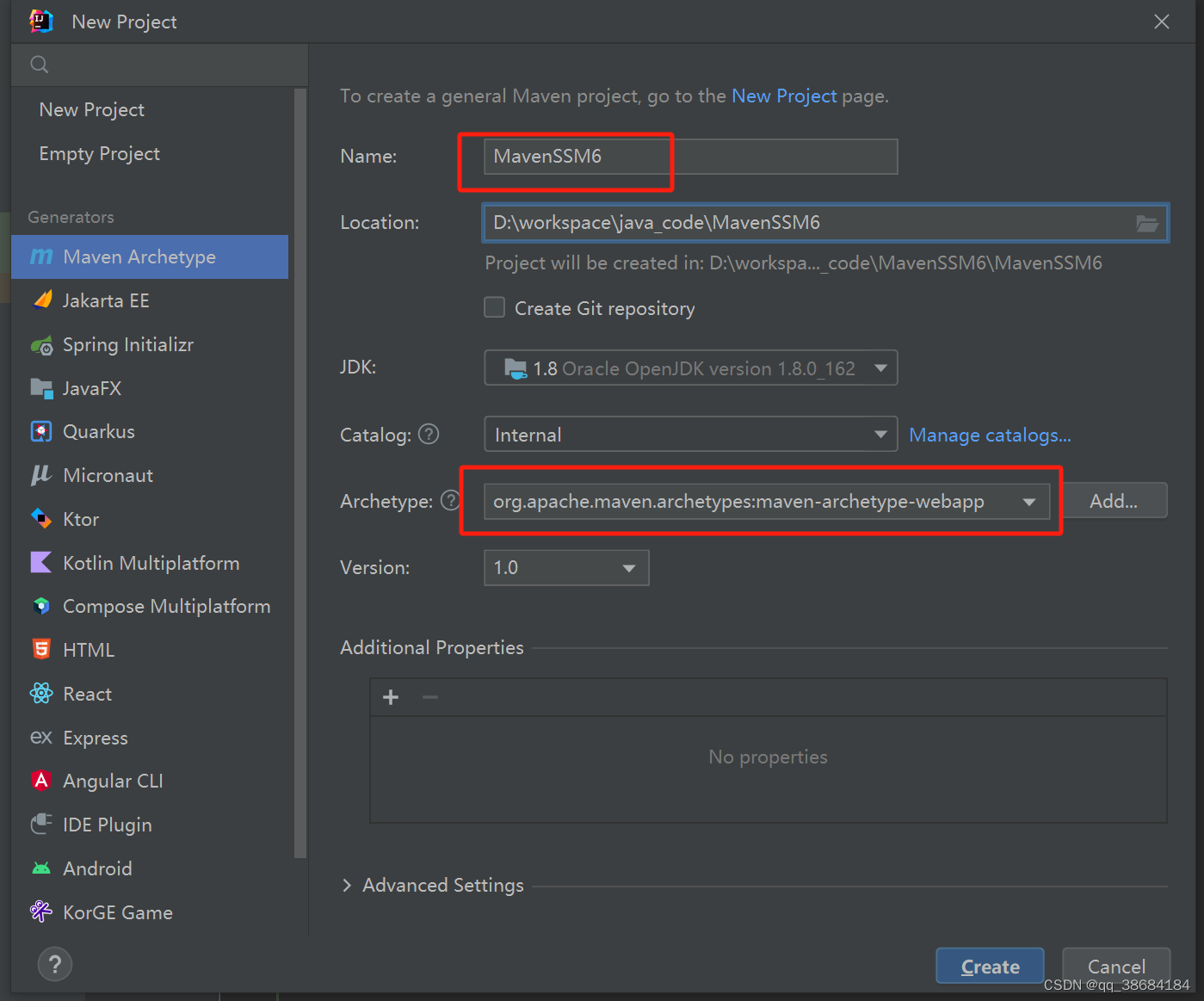Viewport: 1204px width, 1001px height.
Task: Click the search magnifier icon
Action: 40,65
